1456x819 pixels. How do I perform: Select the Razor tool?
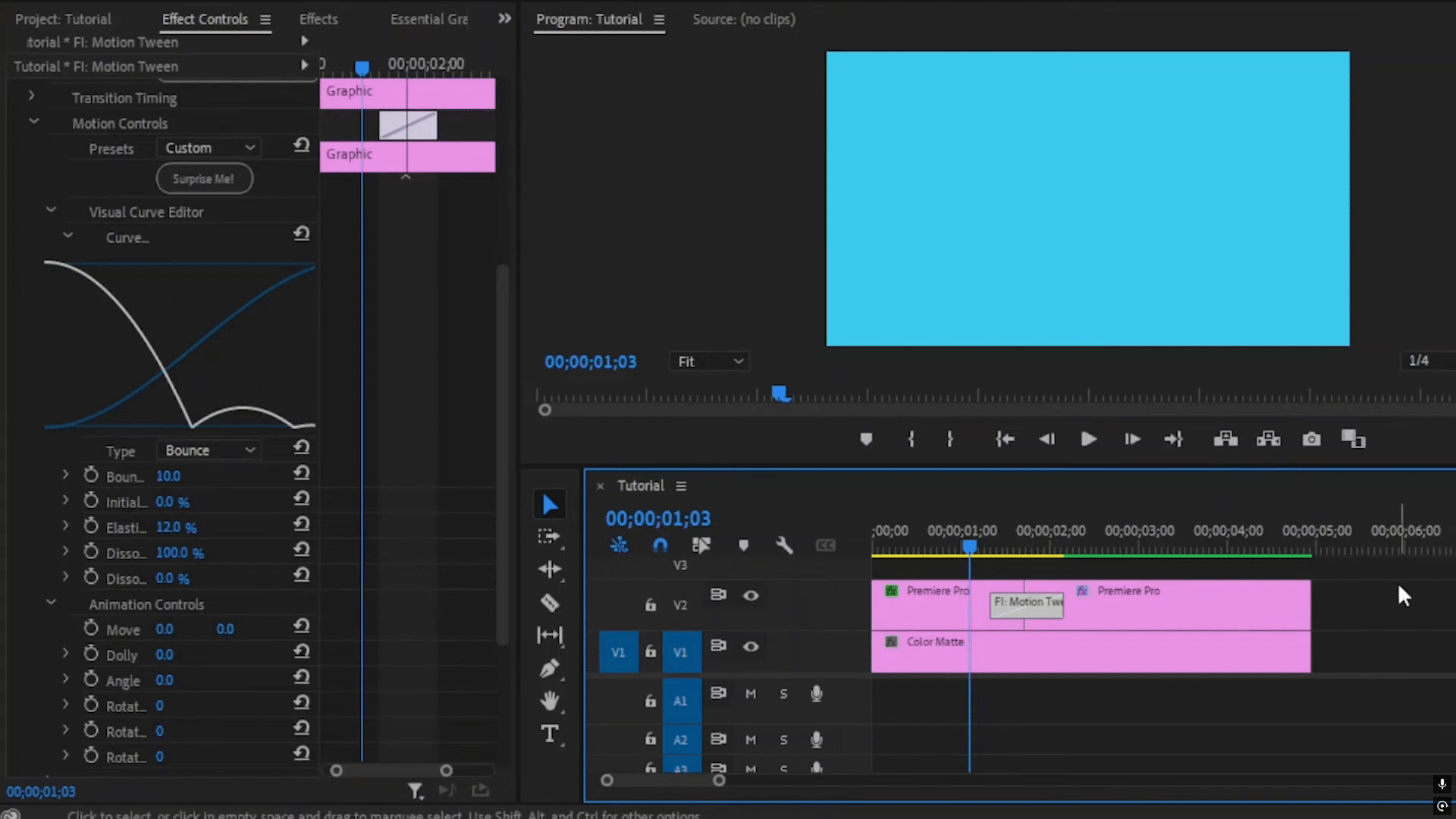pos(550,603)
